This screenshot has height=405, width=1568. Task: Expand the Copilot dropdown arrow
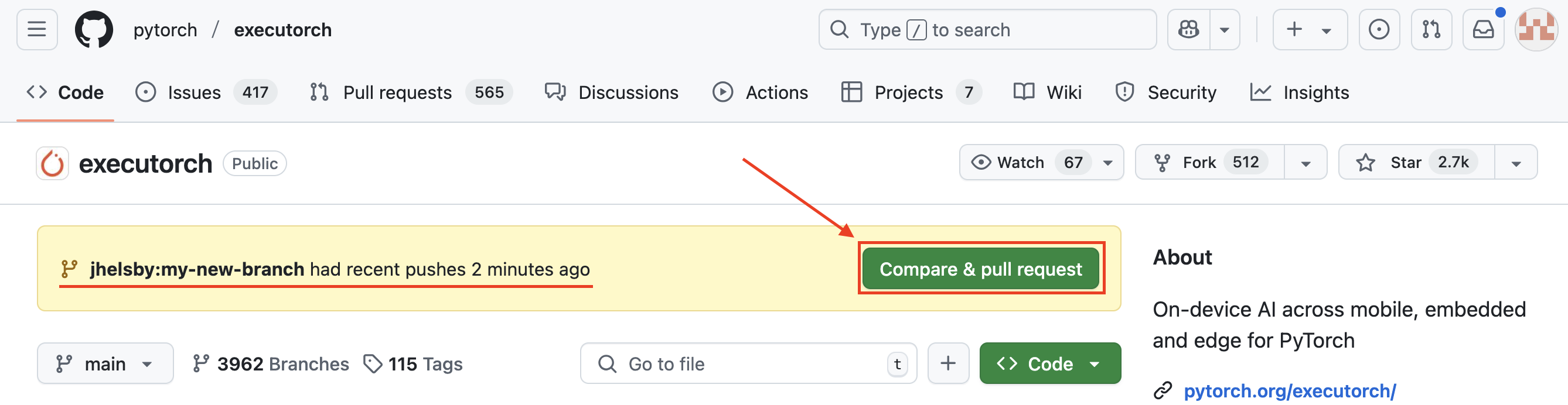click(1224, 29)
